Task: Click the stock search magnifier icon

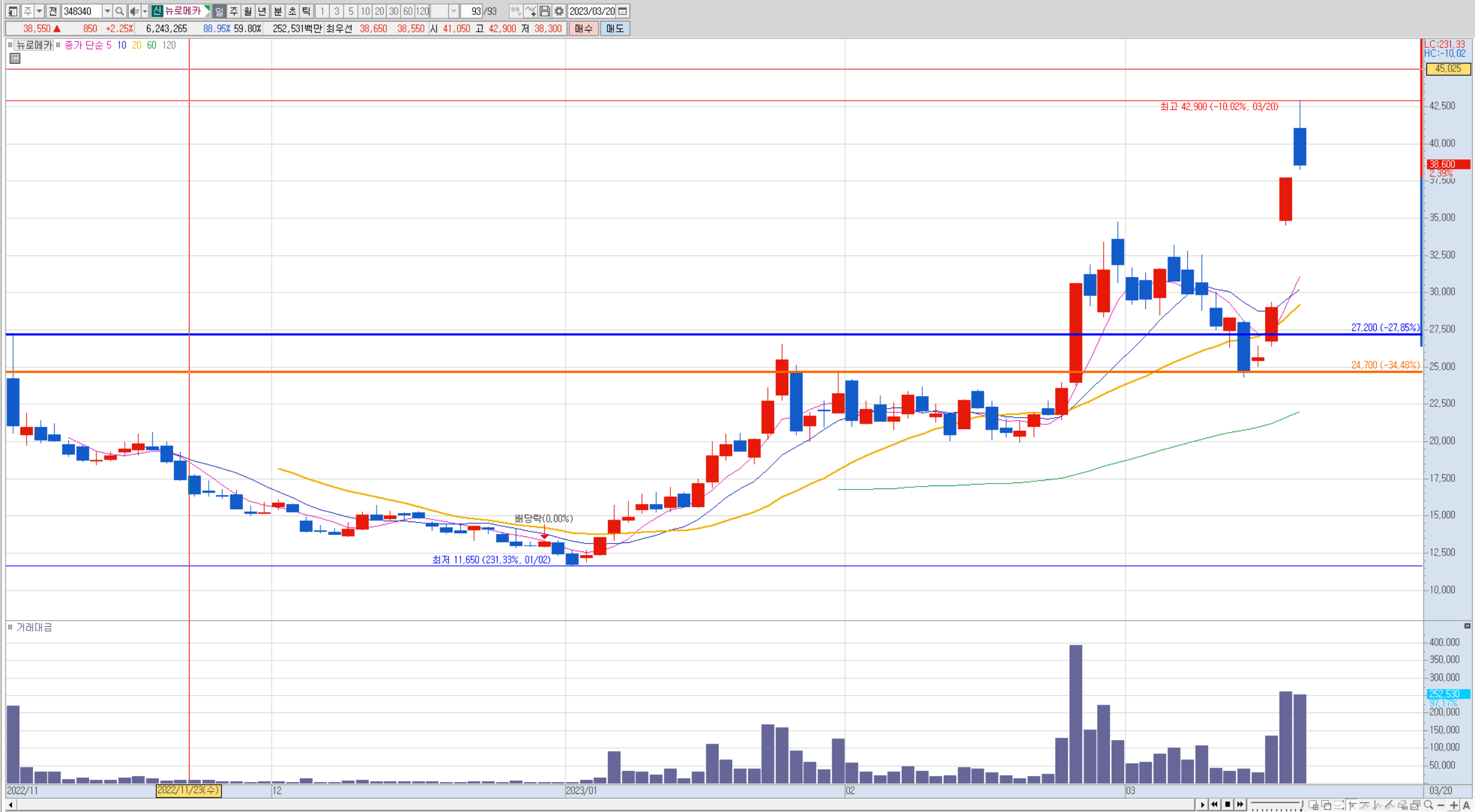Action: tap(119, 11)
